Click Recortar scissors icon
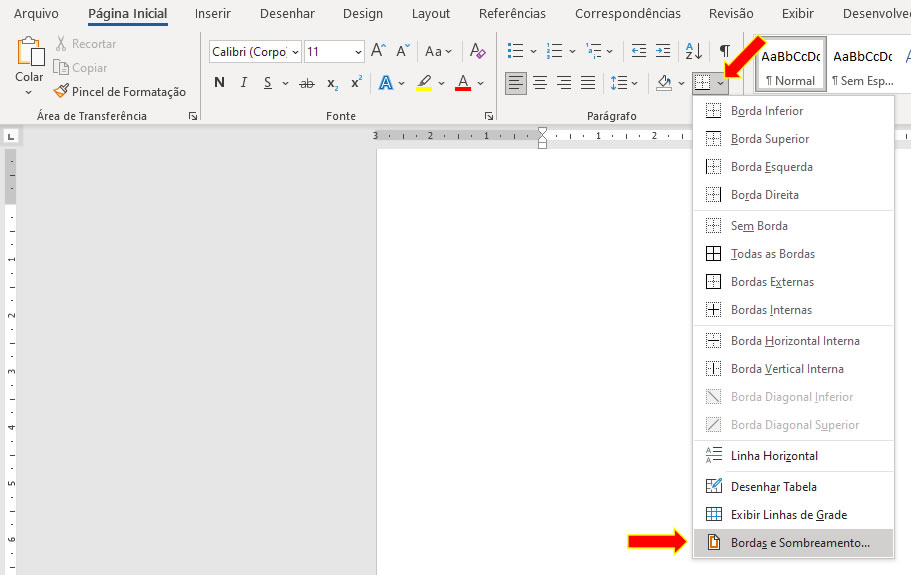Screen dimensions: 911x575 point(61,44)
